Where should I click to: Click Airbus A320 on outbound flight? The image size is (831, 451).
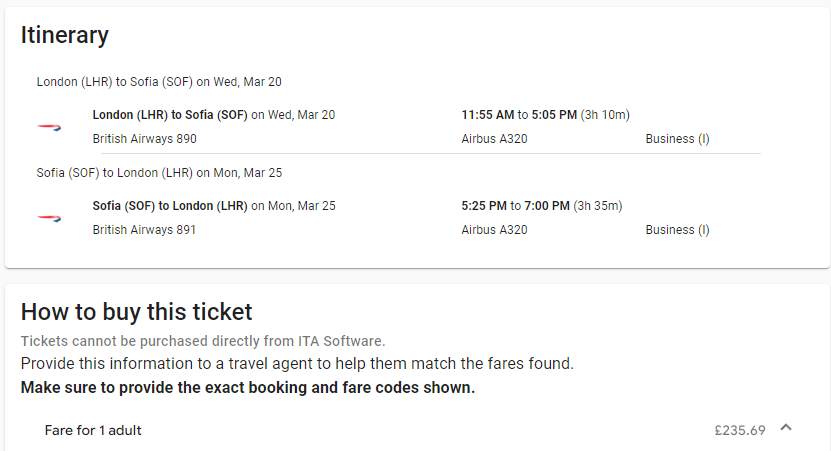tap(494, 139)
